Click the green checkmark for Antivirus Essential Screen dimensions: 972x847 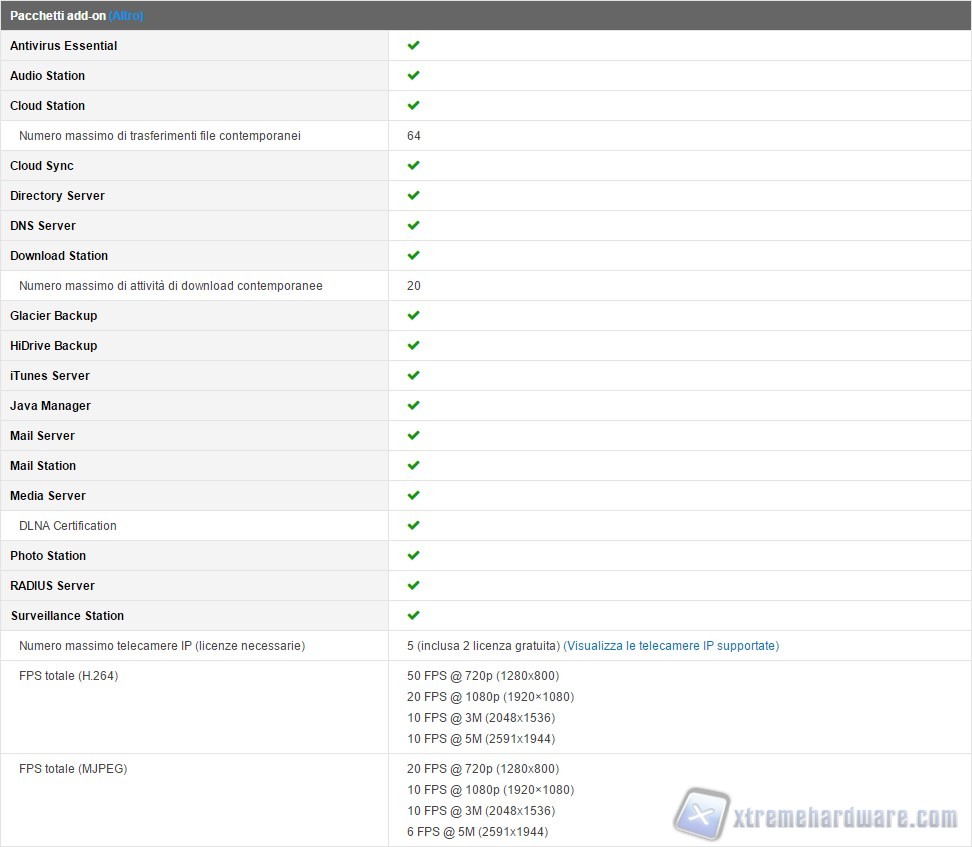[x=413, y=46]
